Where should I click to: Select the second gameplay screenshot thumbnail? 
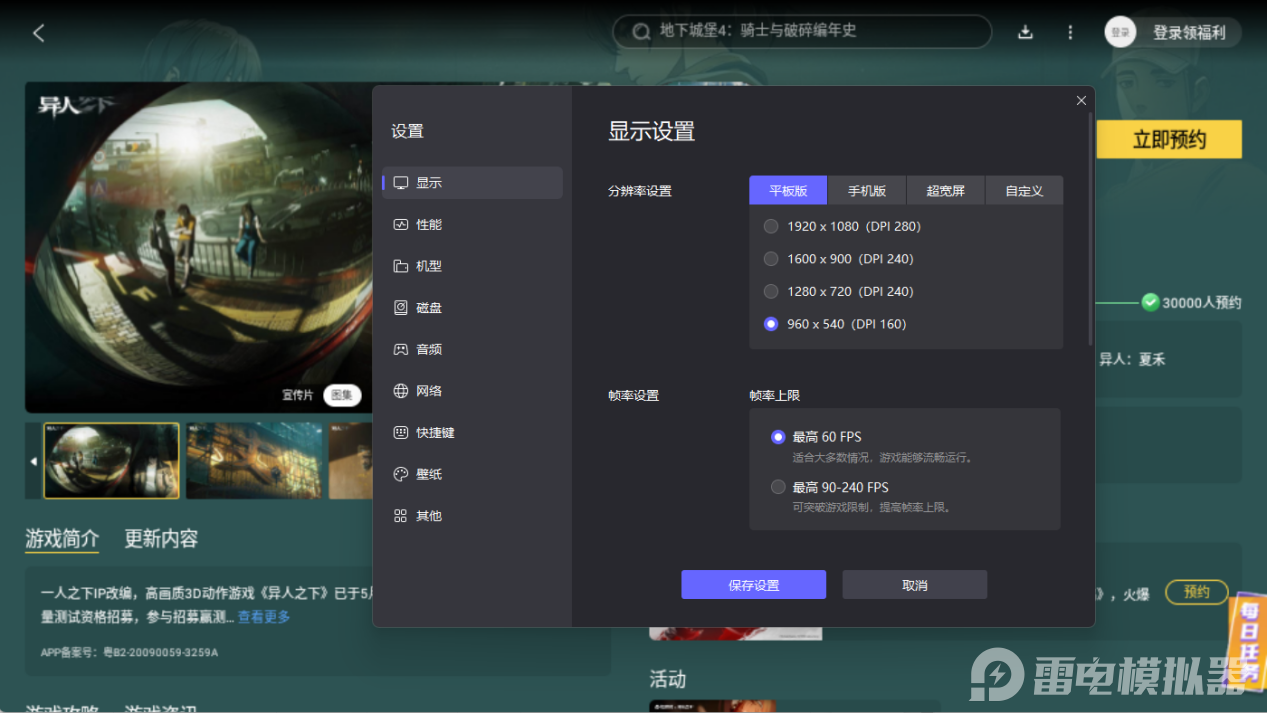[x=253, y=460]
